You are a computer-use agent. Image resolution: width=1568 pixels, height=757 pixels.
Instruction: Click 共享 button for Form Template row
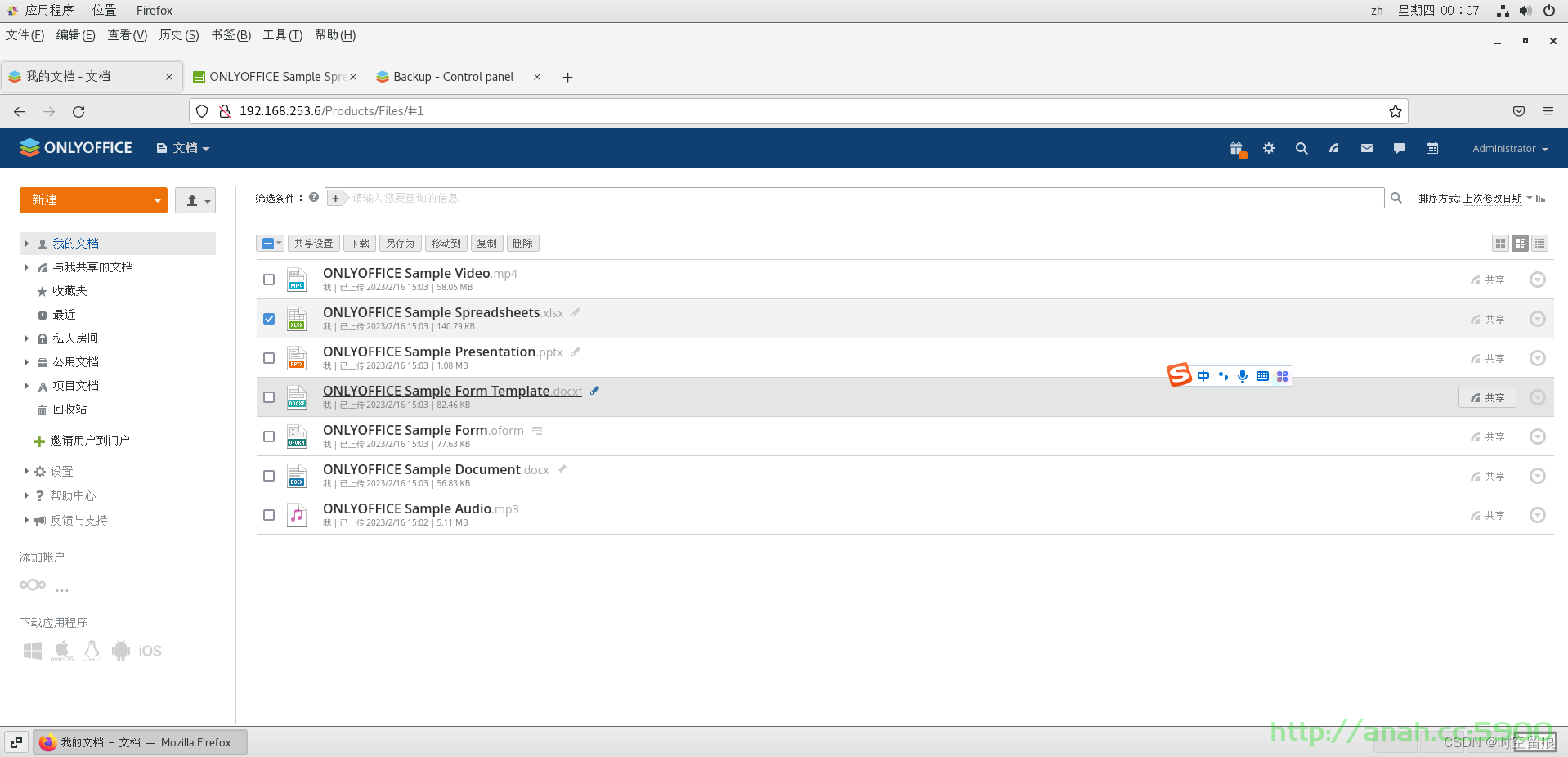(1487, 397)
